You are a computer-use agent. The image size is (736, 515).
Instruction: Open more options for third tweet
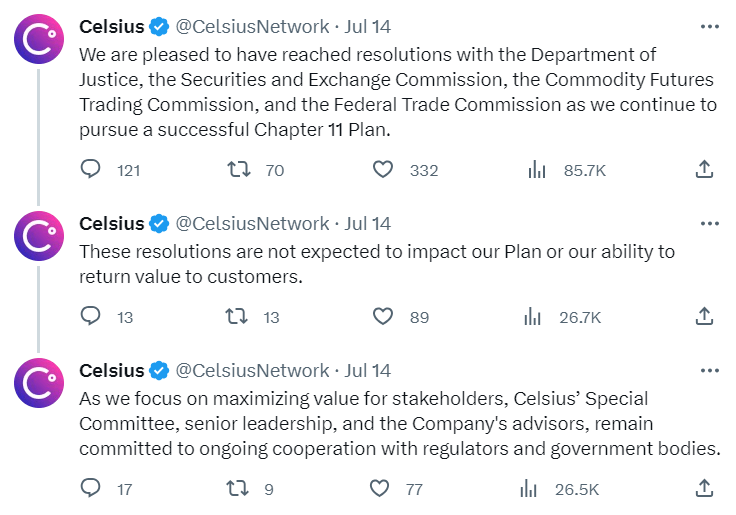click(x=709, y=370)
